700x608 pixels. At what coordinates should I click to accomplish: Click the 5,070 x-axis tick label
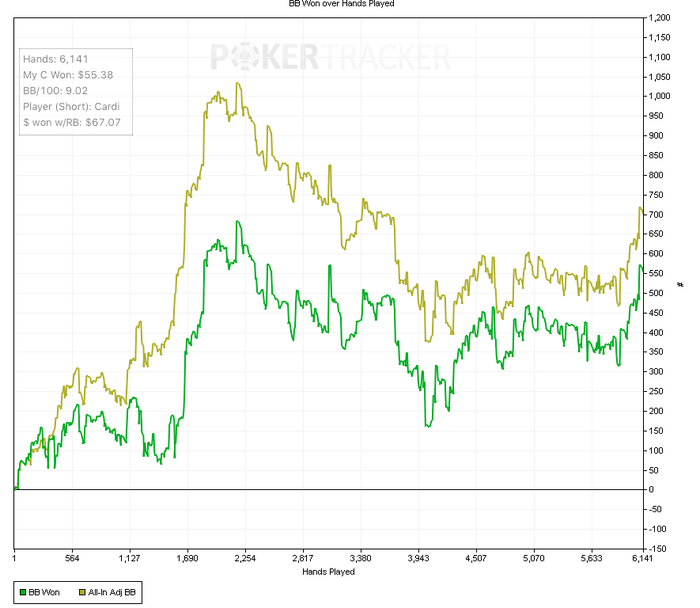(x=534, y=558)
